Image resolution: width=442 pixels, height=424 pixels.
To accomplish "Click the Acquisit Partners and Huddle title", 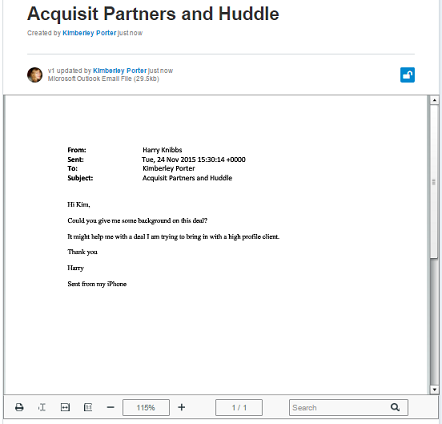I will click(x=153, y=14).
